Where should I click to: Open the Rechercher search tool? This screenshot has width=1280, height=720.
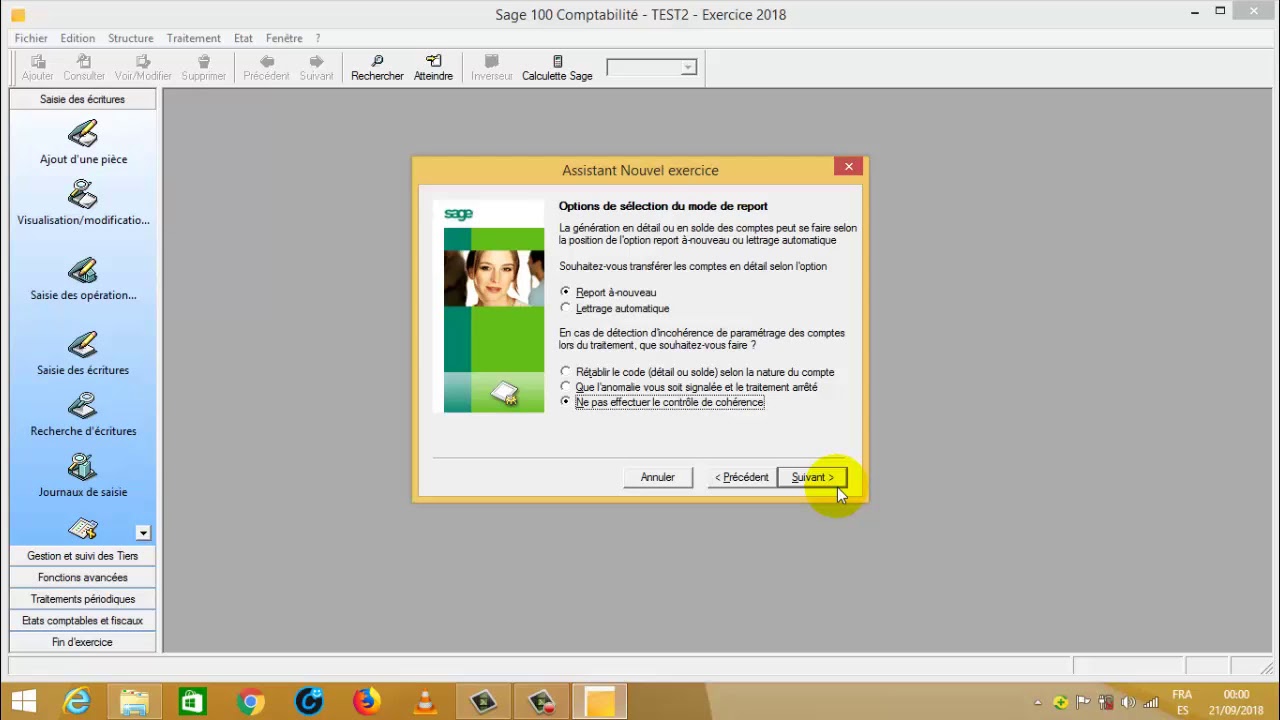click(377, 68)
